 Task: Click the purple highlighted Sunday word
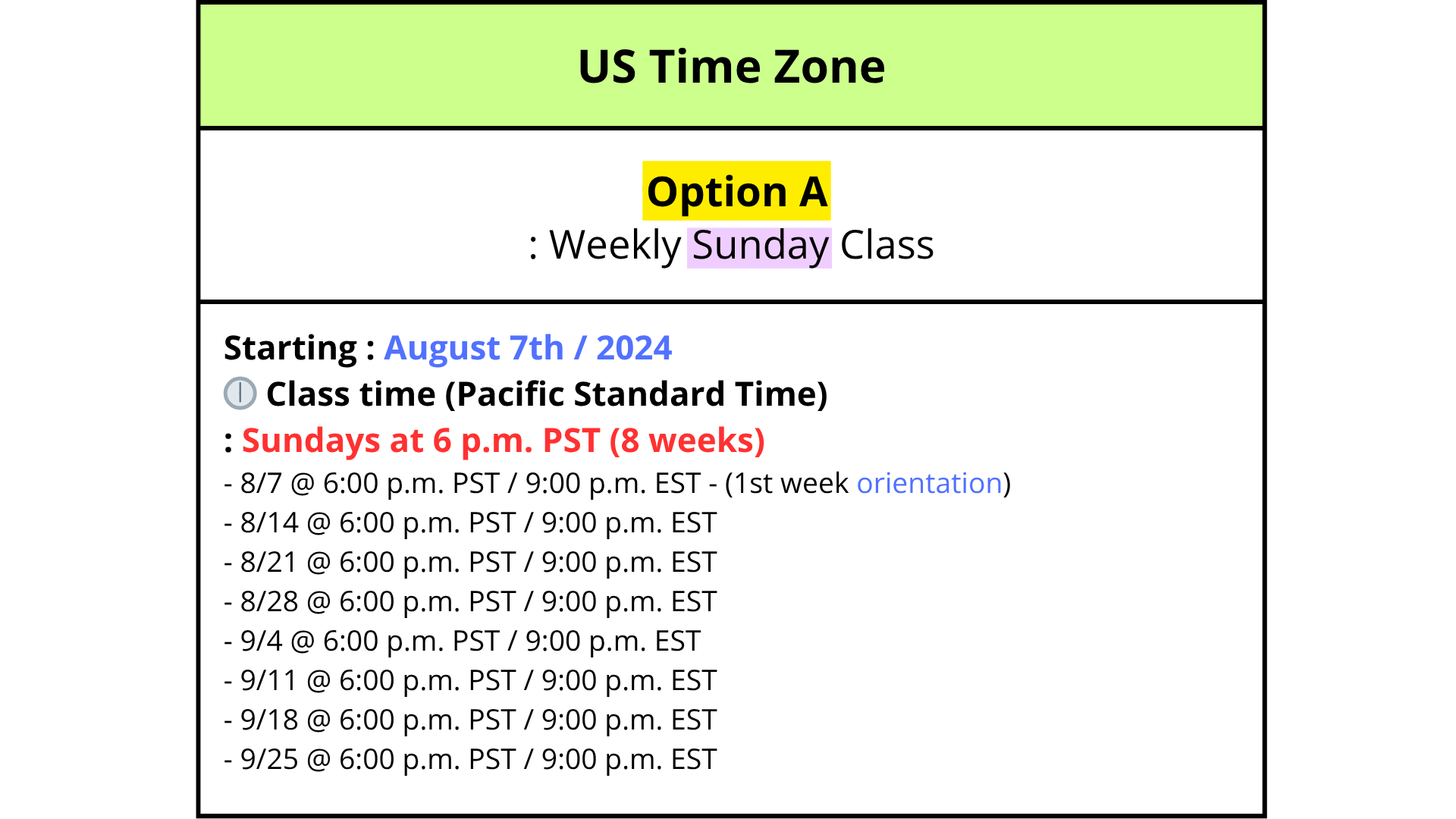click(x=760, y=246)
